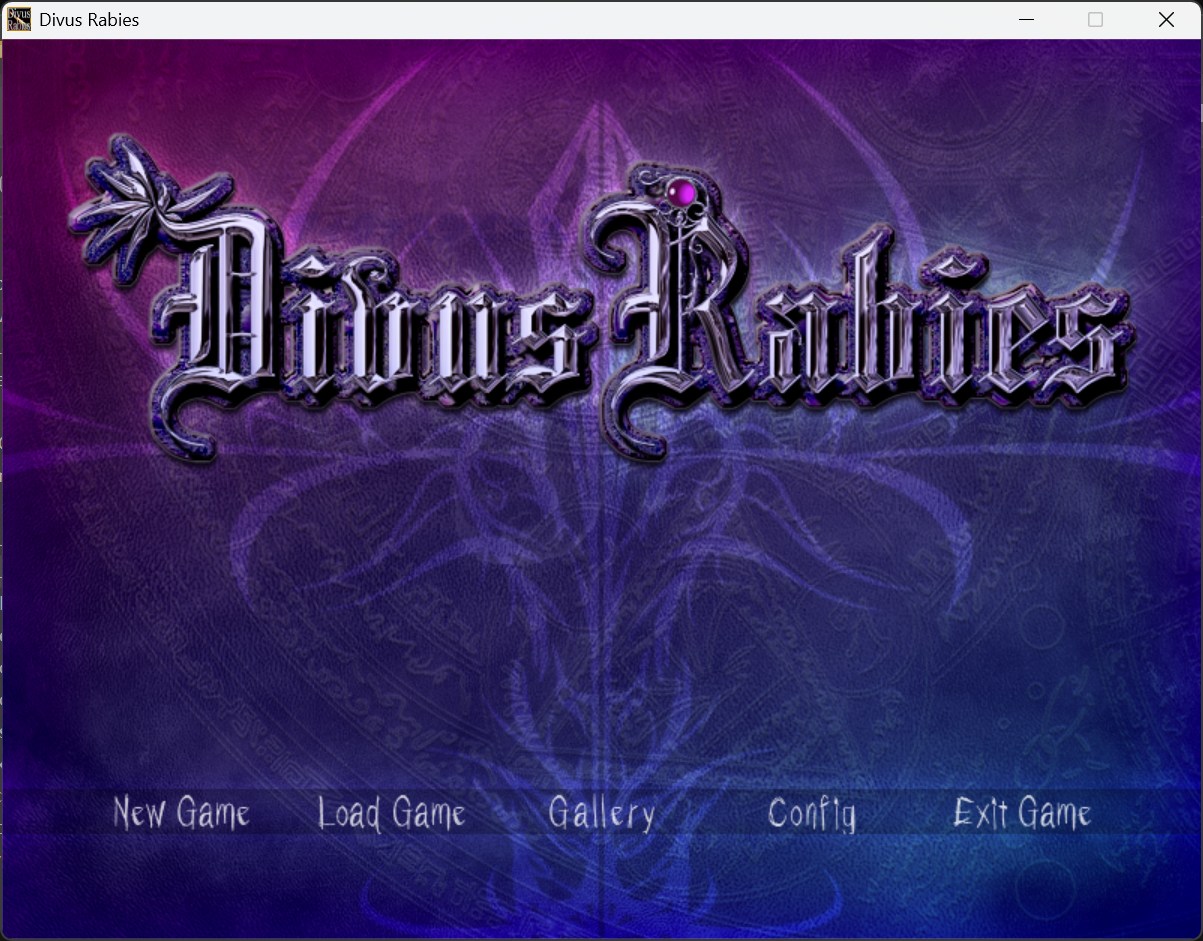Click the Divus Rabies title bar icon
The image size is (1203, 941).
click(19, 20)
